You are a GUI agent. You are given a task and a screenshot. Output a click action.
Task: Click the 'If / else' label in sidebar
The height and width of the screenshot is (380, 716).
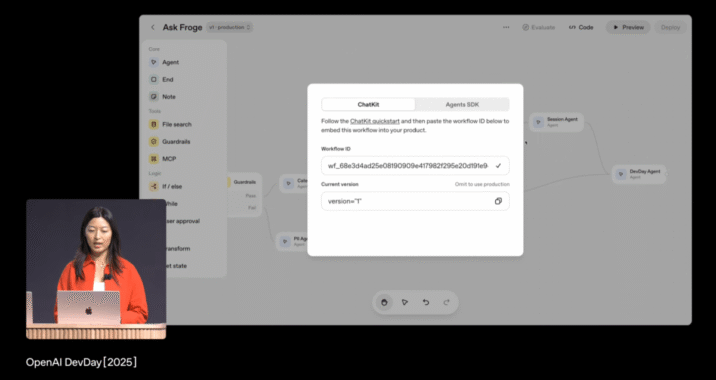click(x=172, y=186)
